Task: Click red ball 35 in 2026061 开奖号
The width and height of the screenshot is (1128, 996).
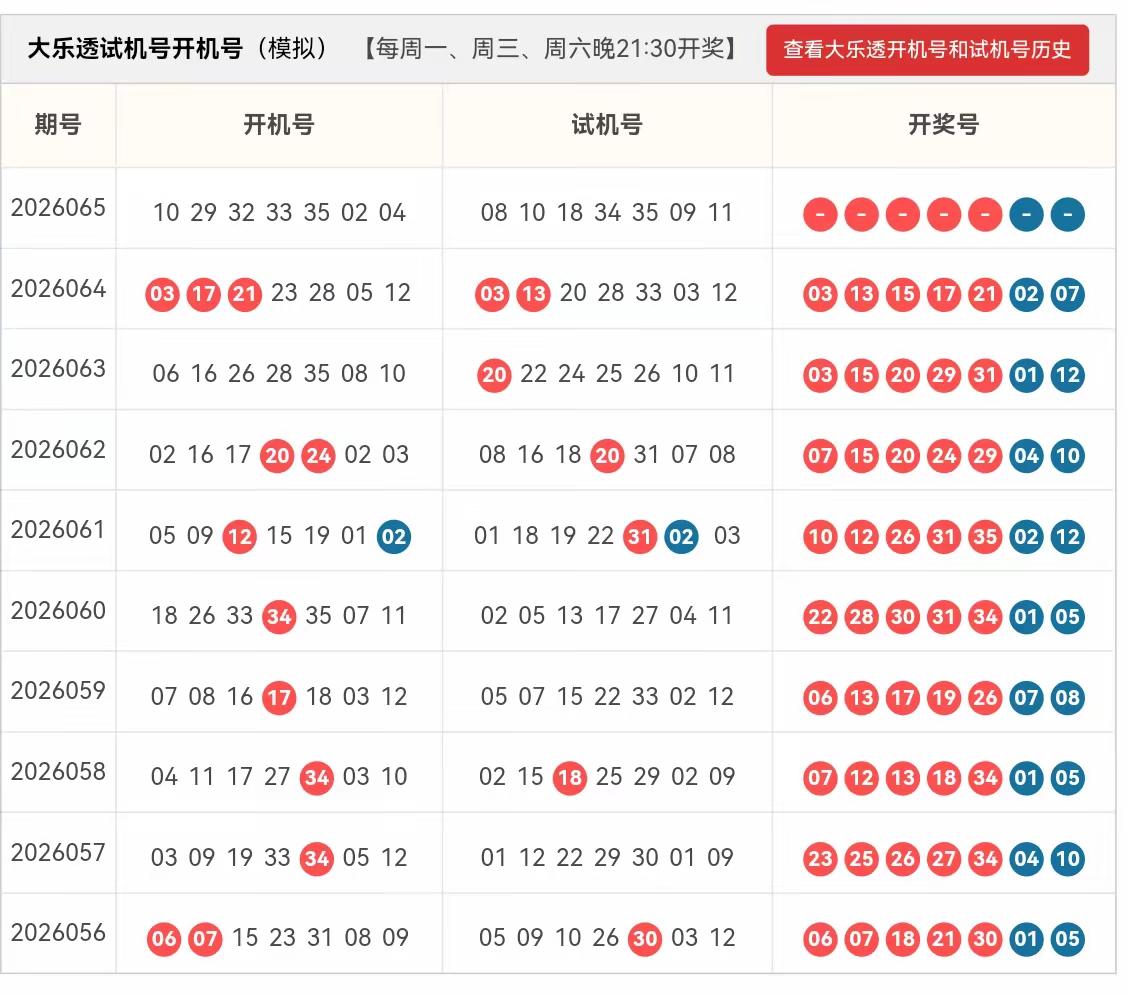Action: tap(986, 536)
